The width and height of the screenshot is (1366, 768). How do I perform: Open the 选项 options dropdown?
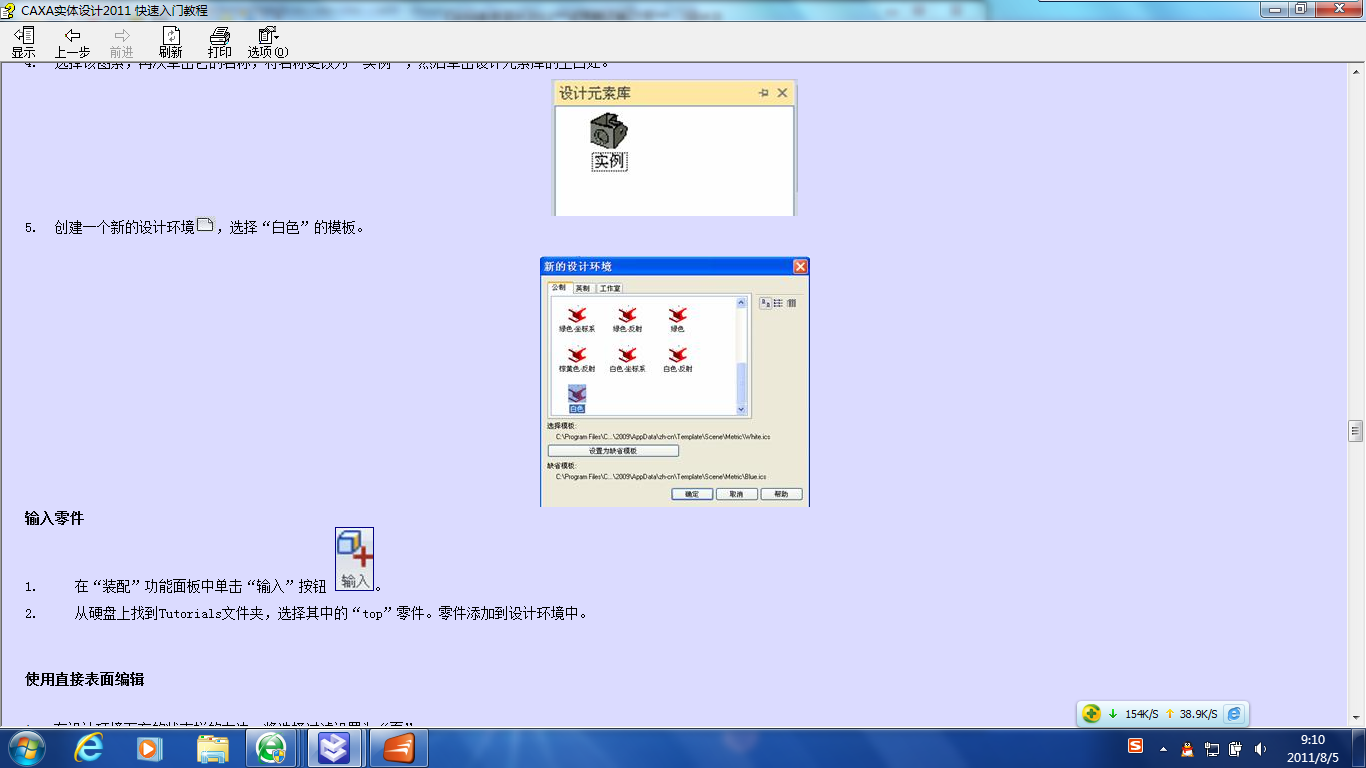[268, 42]
